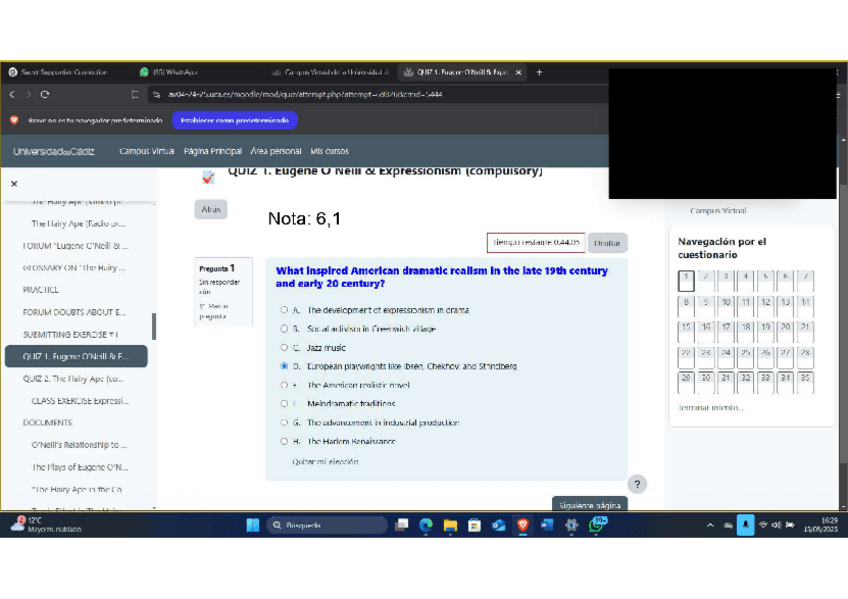Open a new browser tab with plus
The image size is (848, 599).
[539, 72]
